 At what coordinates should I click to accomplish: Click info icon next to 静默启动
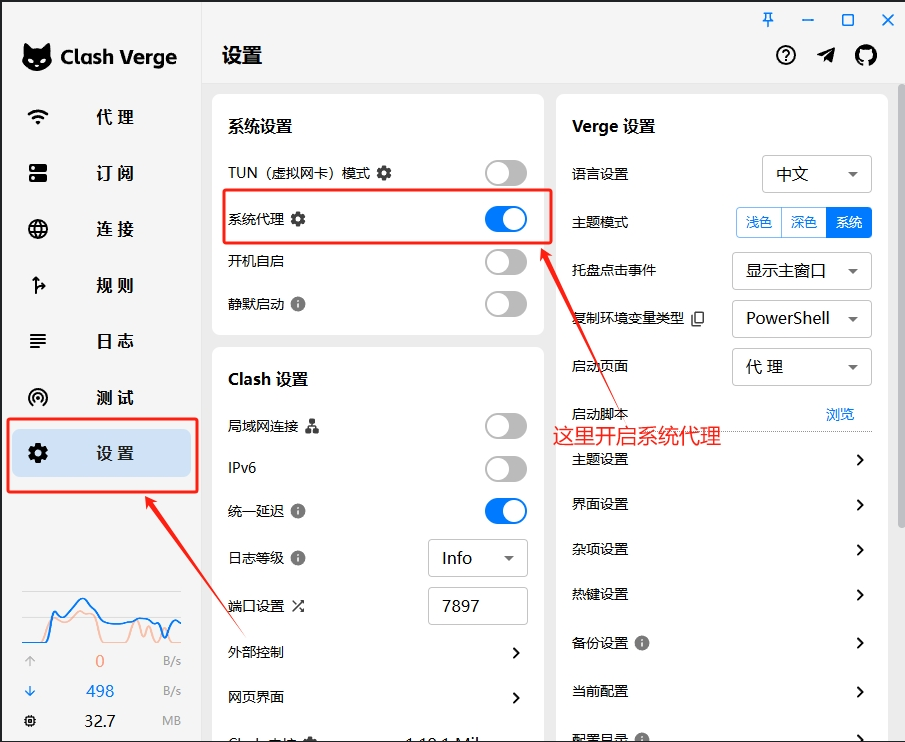(x=298, y=303)
